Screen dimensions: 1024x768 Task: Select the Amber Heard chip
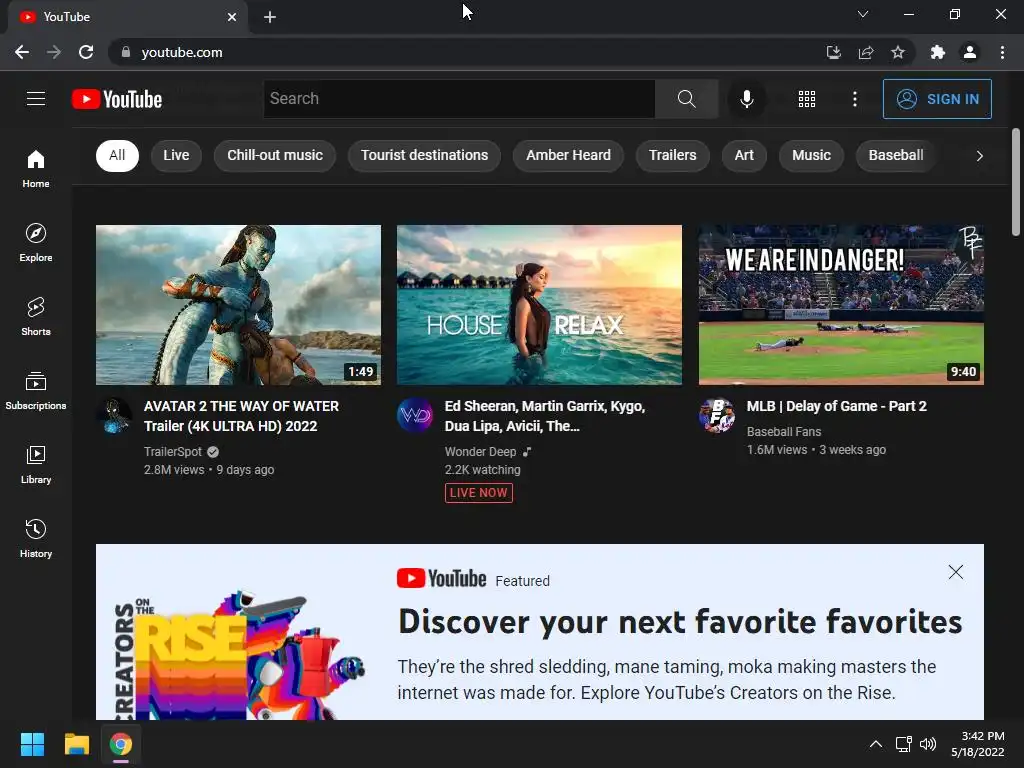568,155
